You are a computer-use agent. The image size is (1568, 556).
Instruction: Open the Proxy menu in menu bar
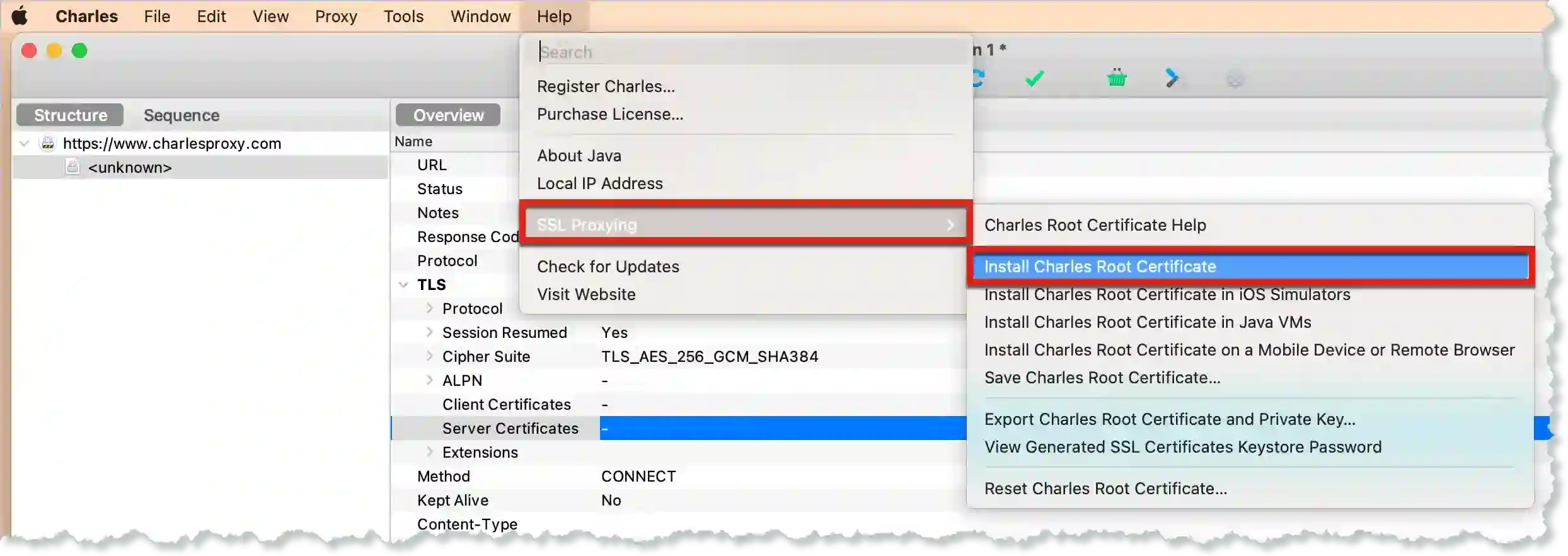pyautogui.click(x=336, y=16)
